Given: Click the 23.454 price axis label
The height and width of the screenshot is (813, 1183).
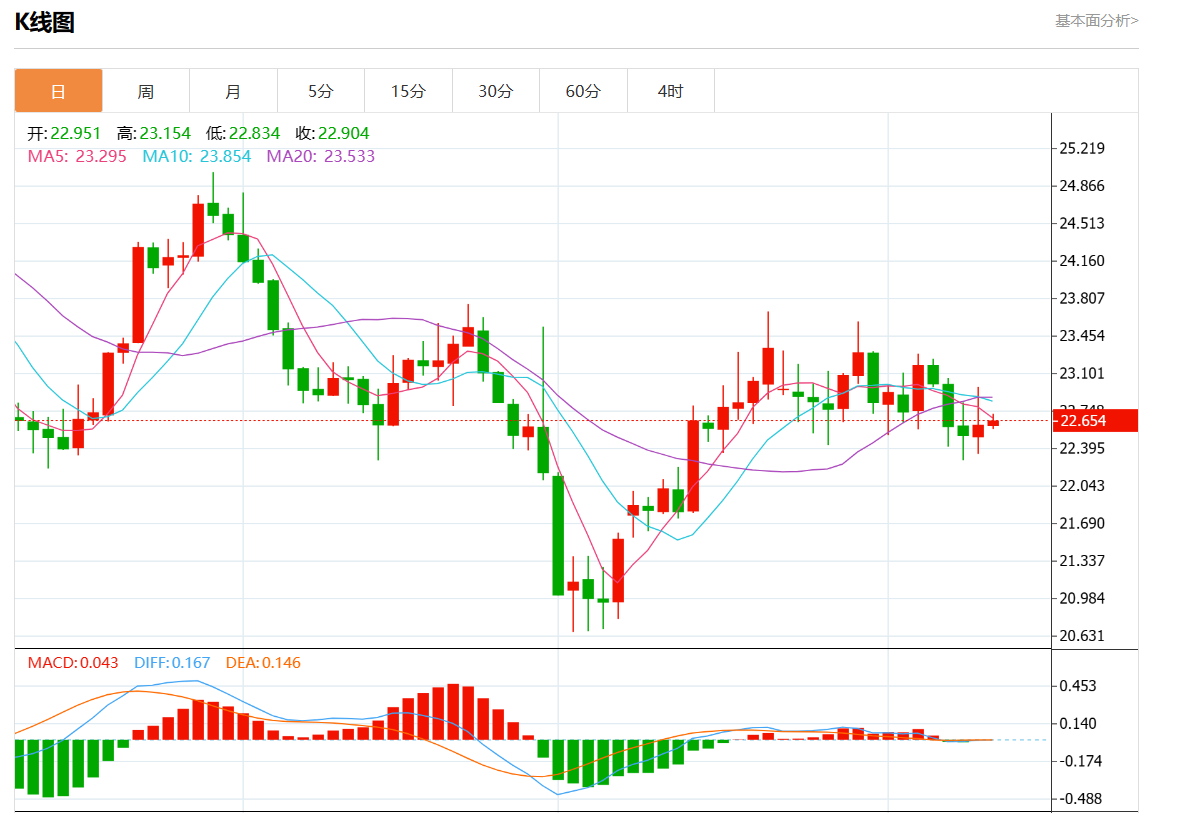Looking at the screenshot, I should [x=1082, y=336].
